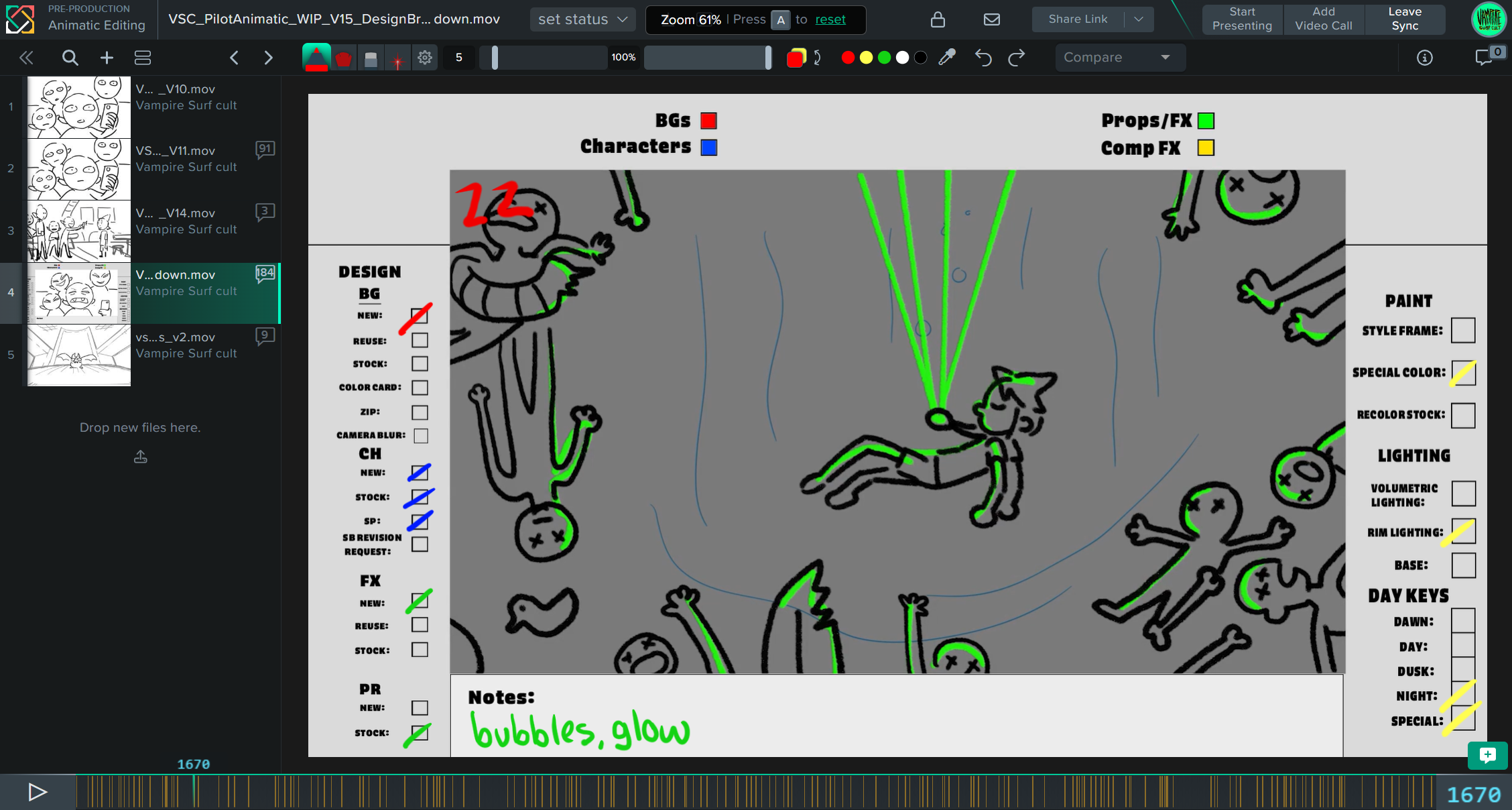
Task: Switch the list layout view icon
Action: coord(143,58)
